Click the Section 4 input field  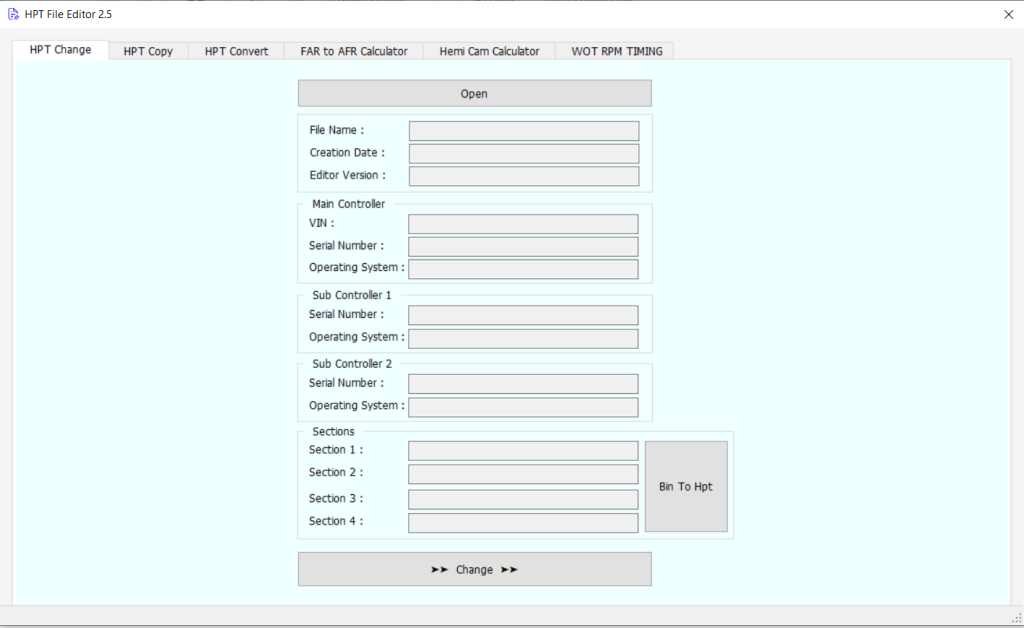pyautogui.click(x=523, y=522)
